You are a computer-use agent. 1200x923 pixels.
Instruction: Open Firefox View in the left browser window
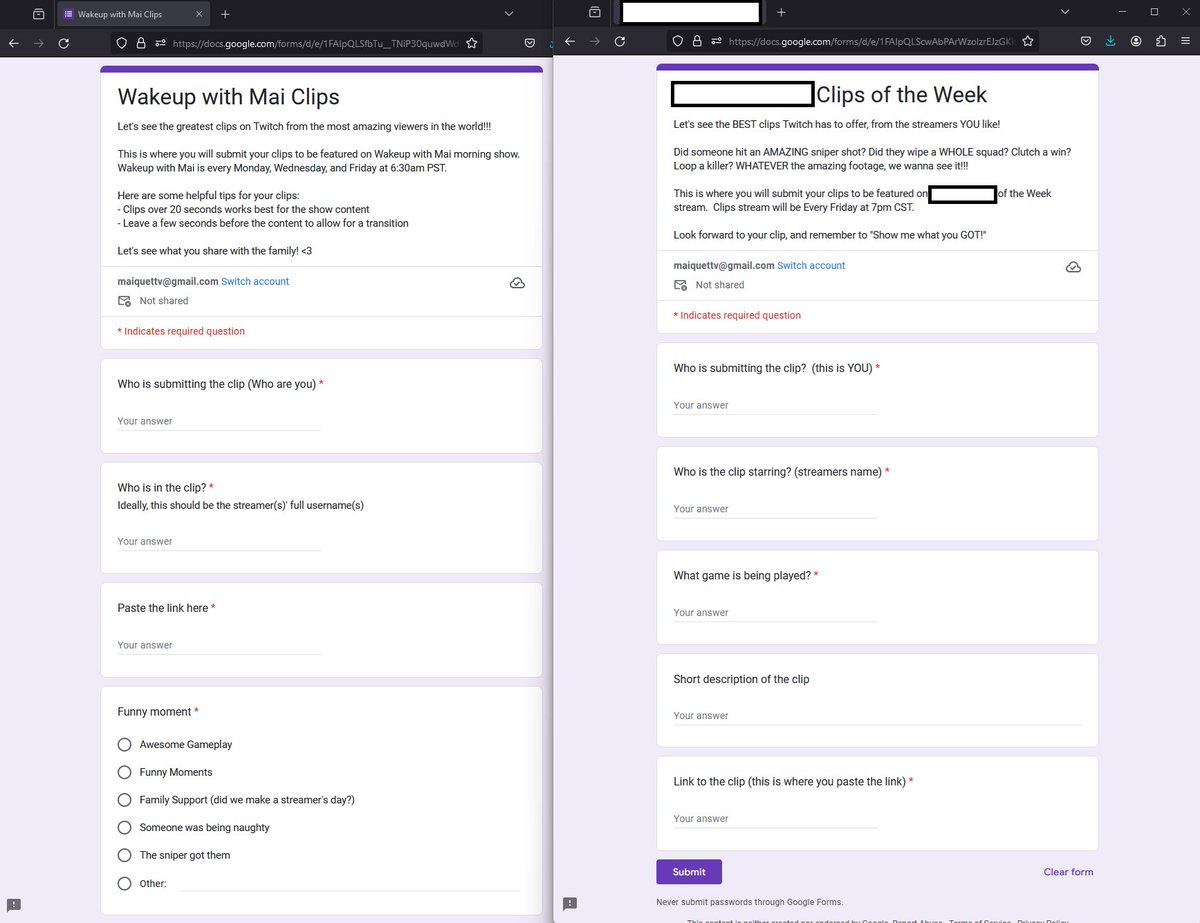(x=38, y=14)
